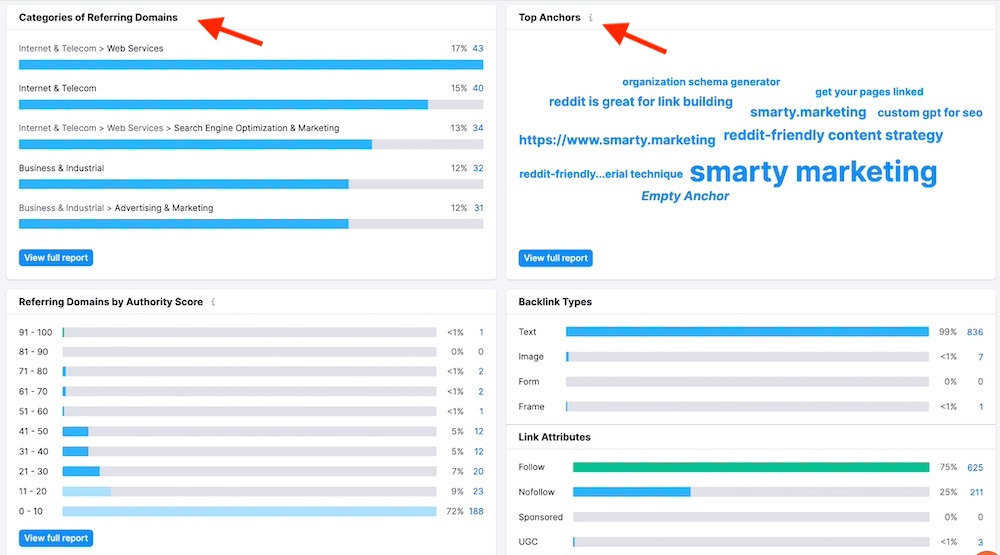1000x555 pixels.
Task: Click the 625 Follow links count
Action: tap(974, 467)
